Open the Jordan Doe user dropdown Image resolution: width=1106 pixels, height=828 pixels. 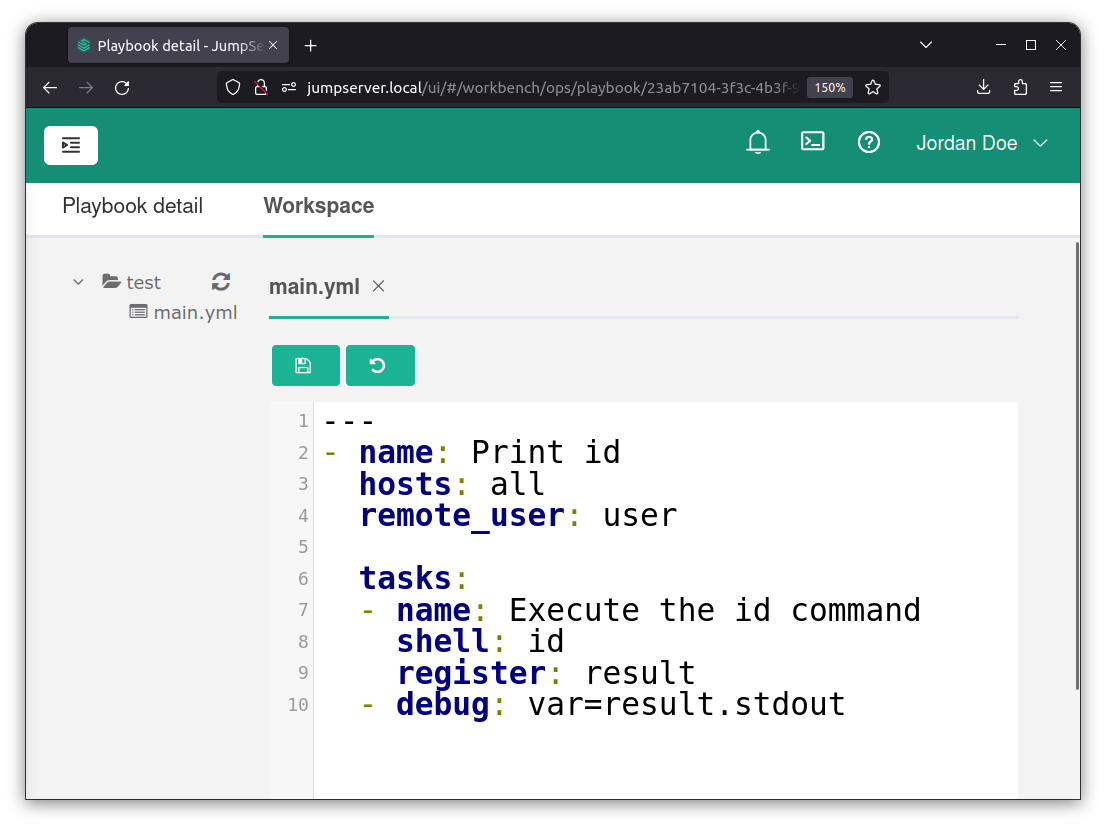(981, 143)
